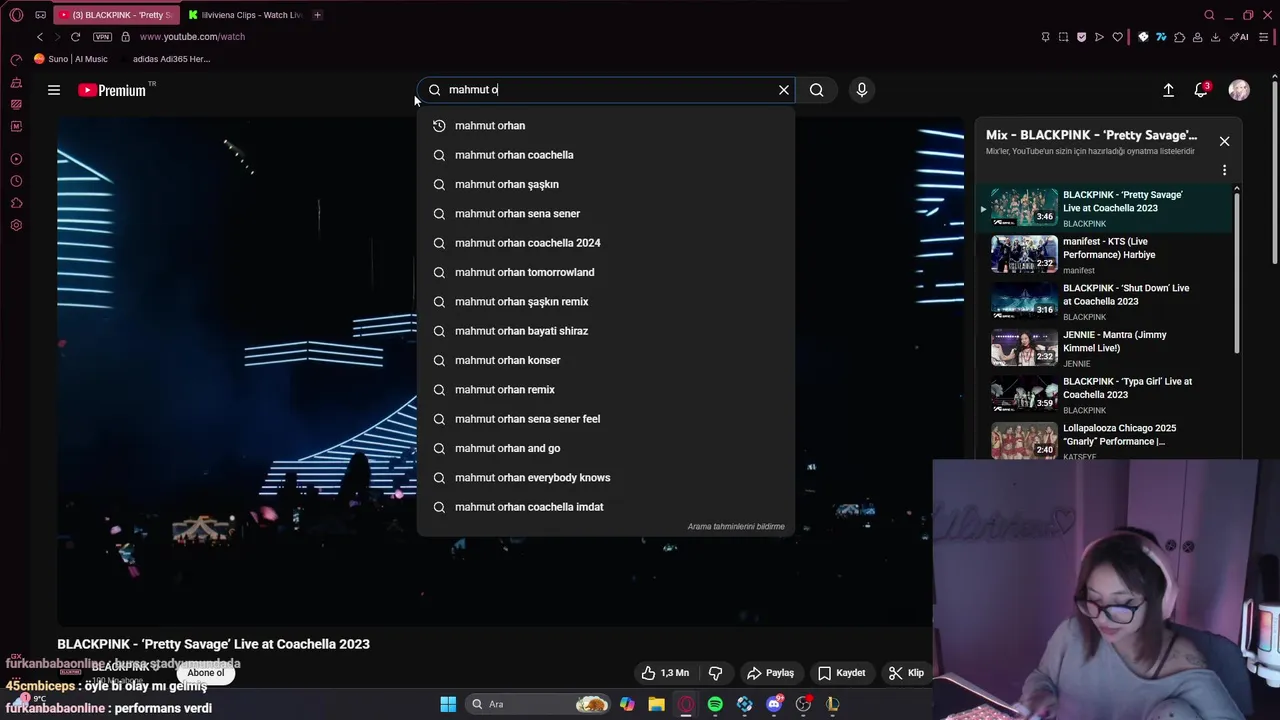Open the YouTube hamburger guide menu
The width and height of the screenshot is (1280, 720).
click(x=54, y=90)
